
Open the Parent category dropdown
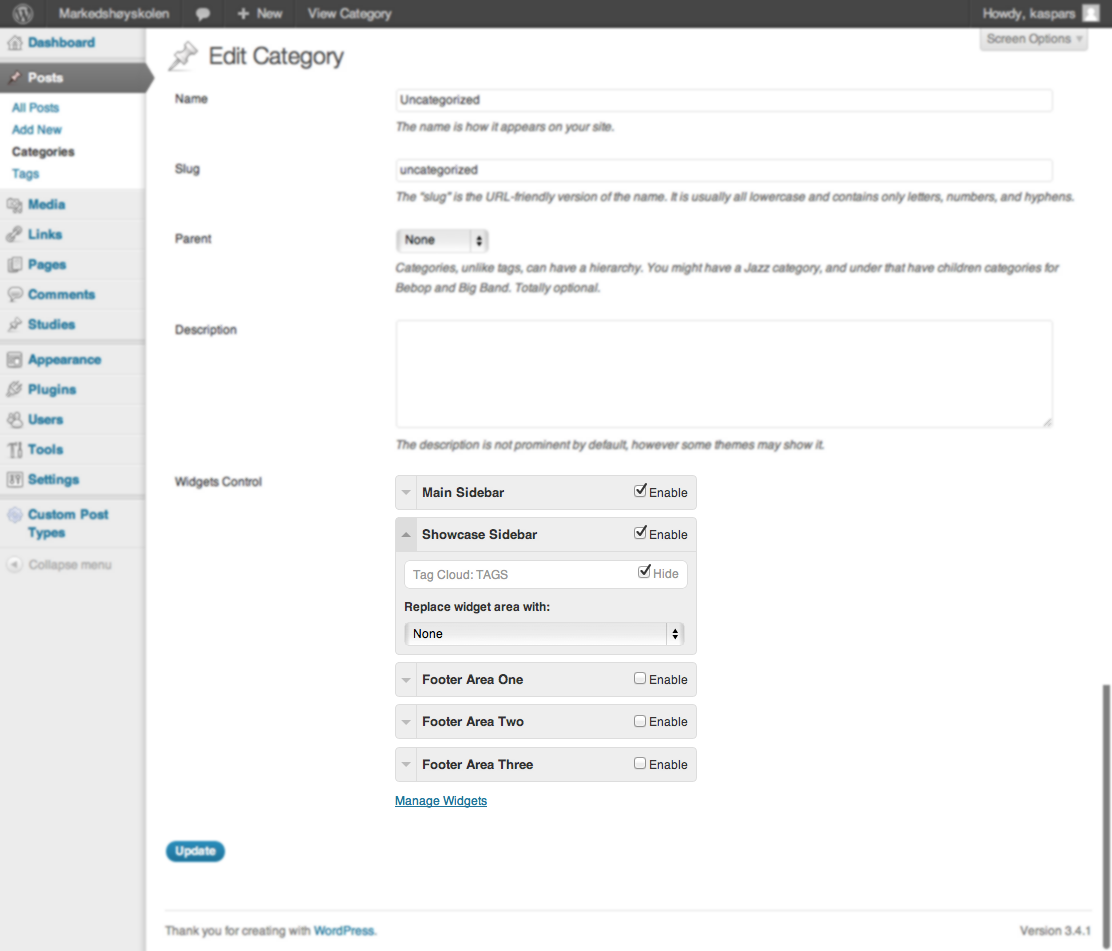coord(442,240)
